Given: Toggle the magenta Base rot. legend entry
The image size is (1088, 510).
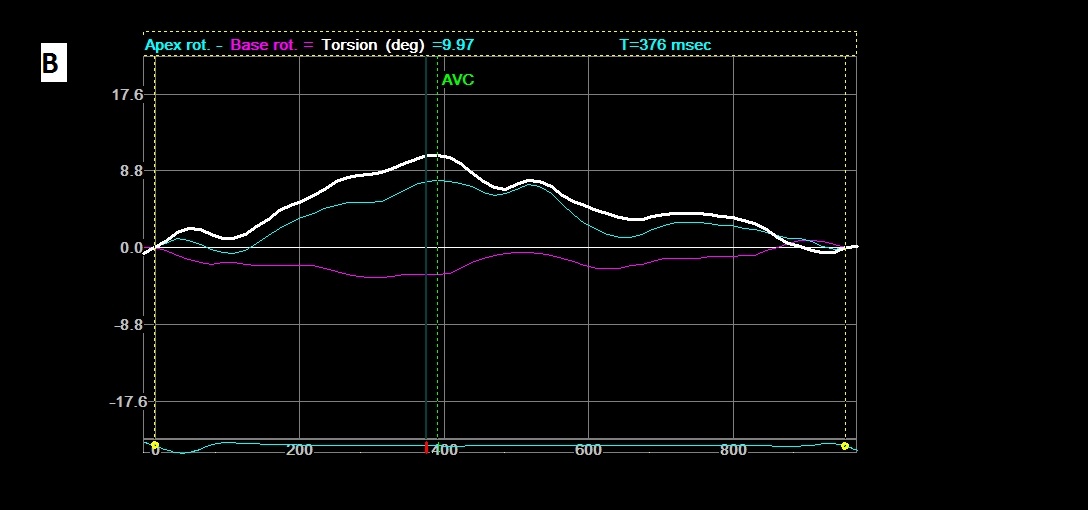Looking at the screenshot, I should click(x=265, y=45).
